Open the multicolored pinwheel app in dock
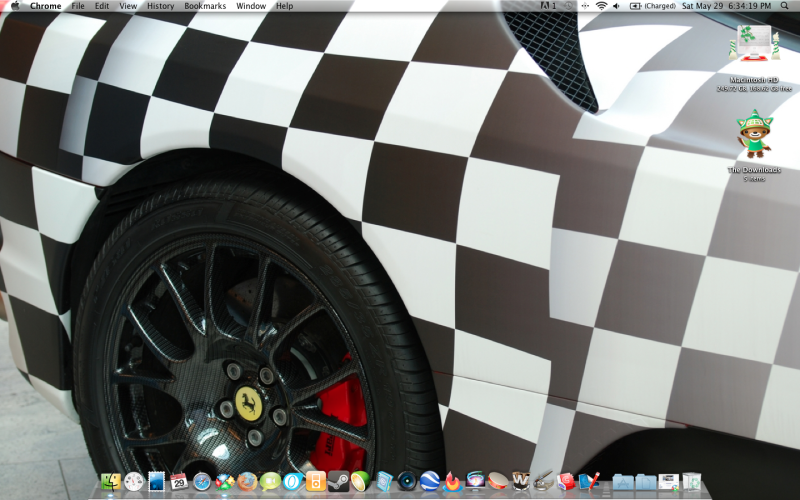The width and height of the screenshot is (800, 500). point(224,482)
